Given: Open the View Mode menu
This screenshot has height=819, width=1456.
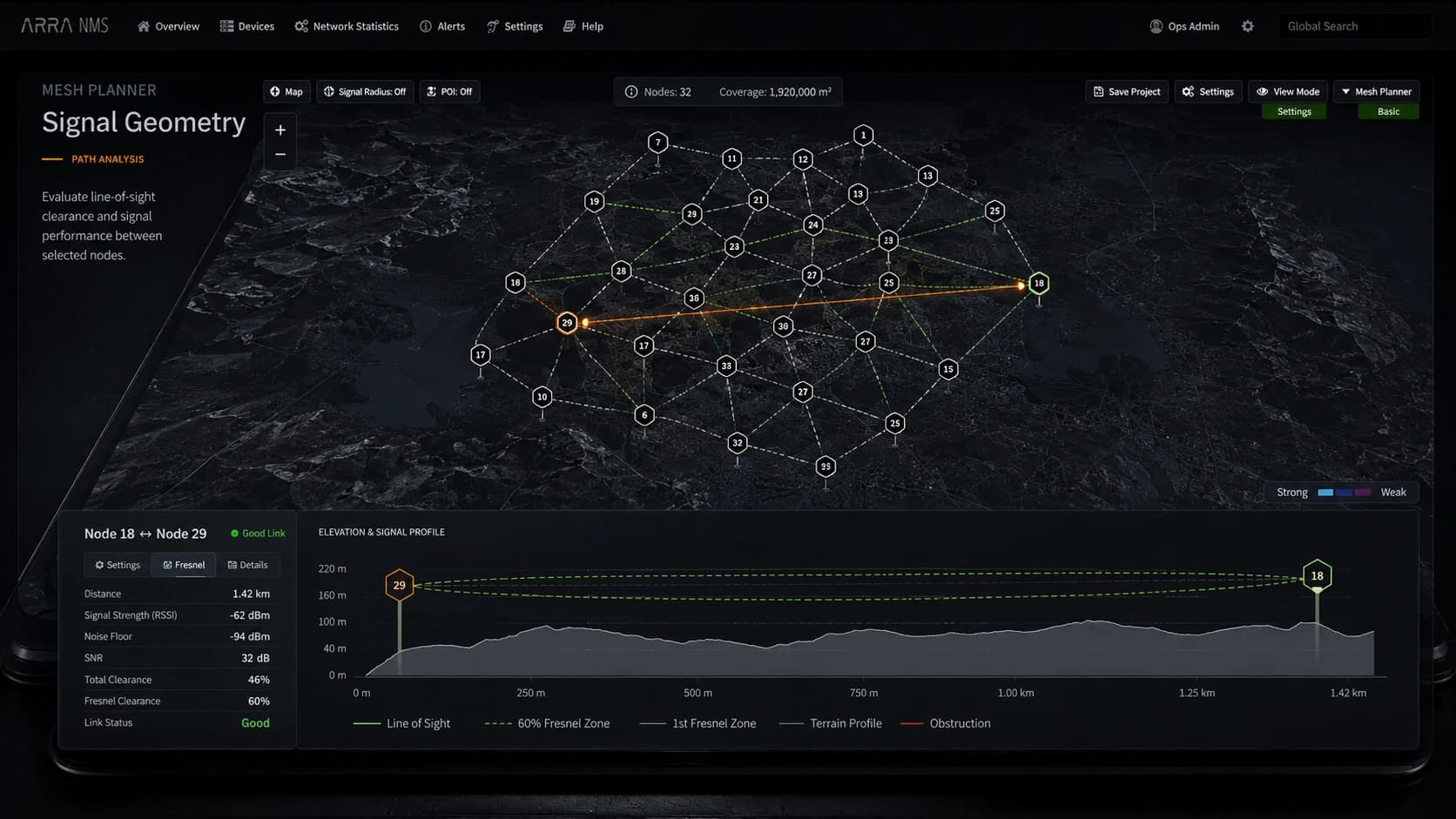Looking at the screenshot, I should point(1288,91).
